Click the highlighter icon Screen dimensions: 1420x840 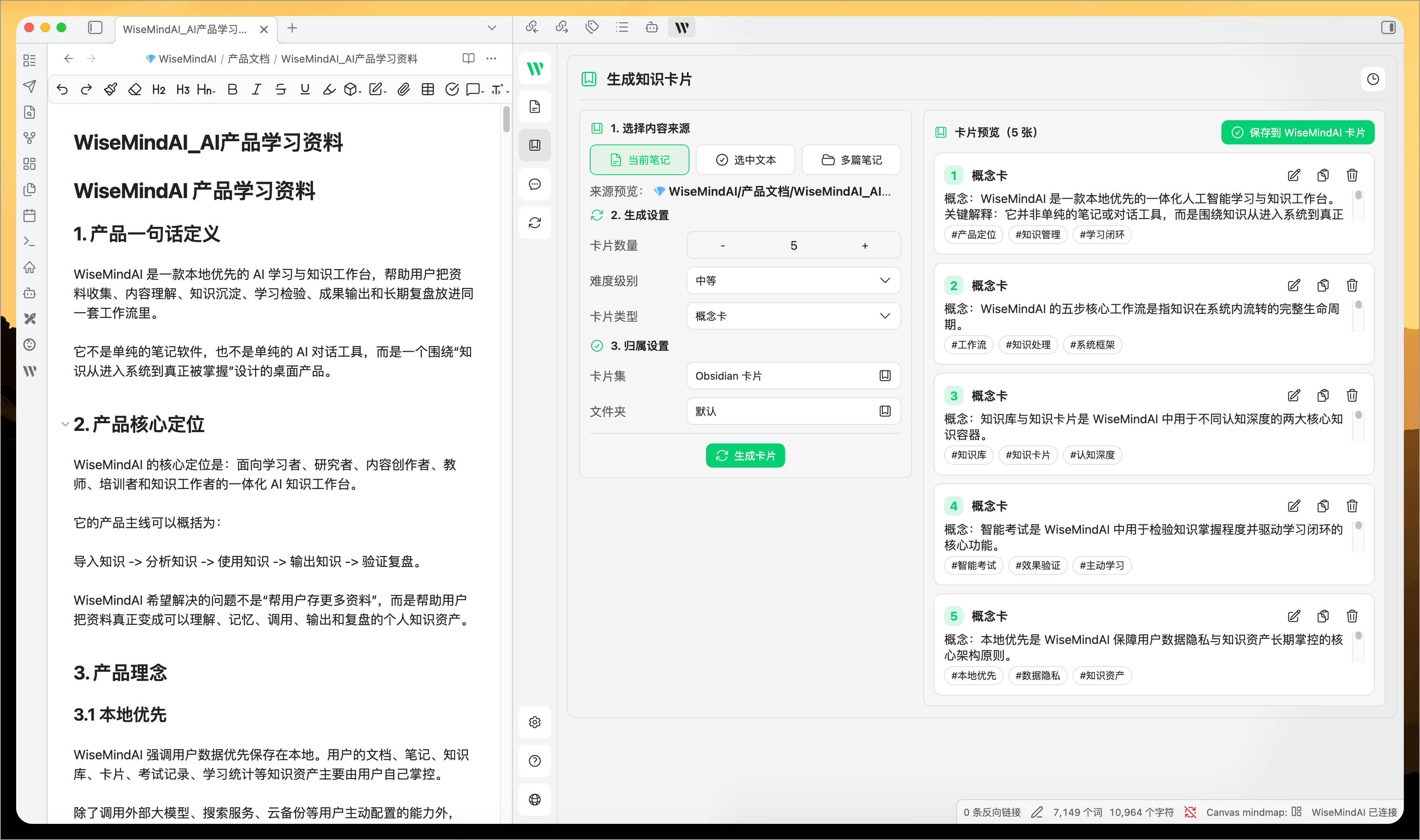(329, 90)
